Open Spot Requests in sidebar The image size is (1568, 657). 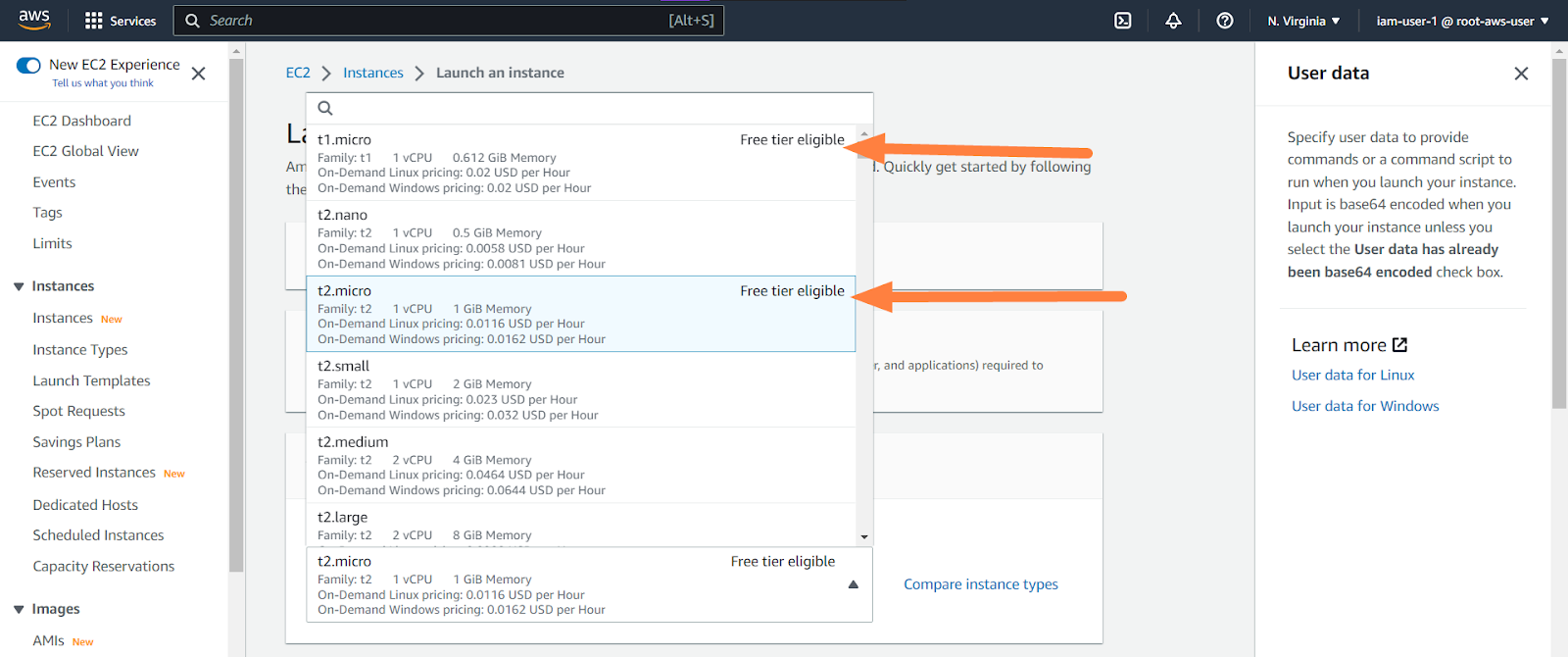coord(78,411)
